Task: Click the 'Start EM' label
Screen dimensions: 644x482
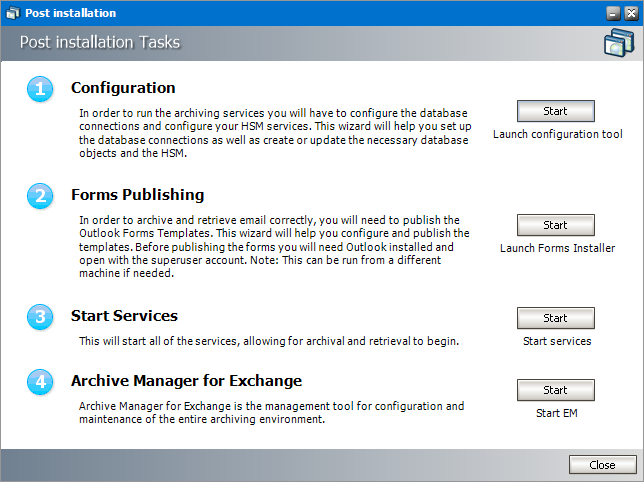Action: pyautogui.click(x=557, y=413)
